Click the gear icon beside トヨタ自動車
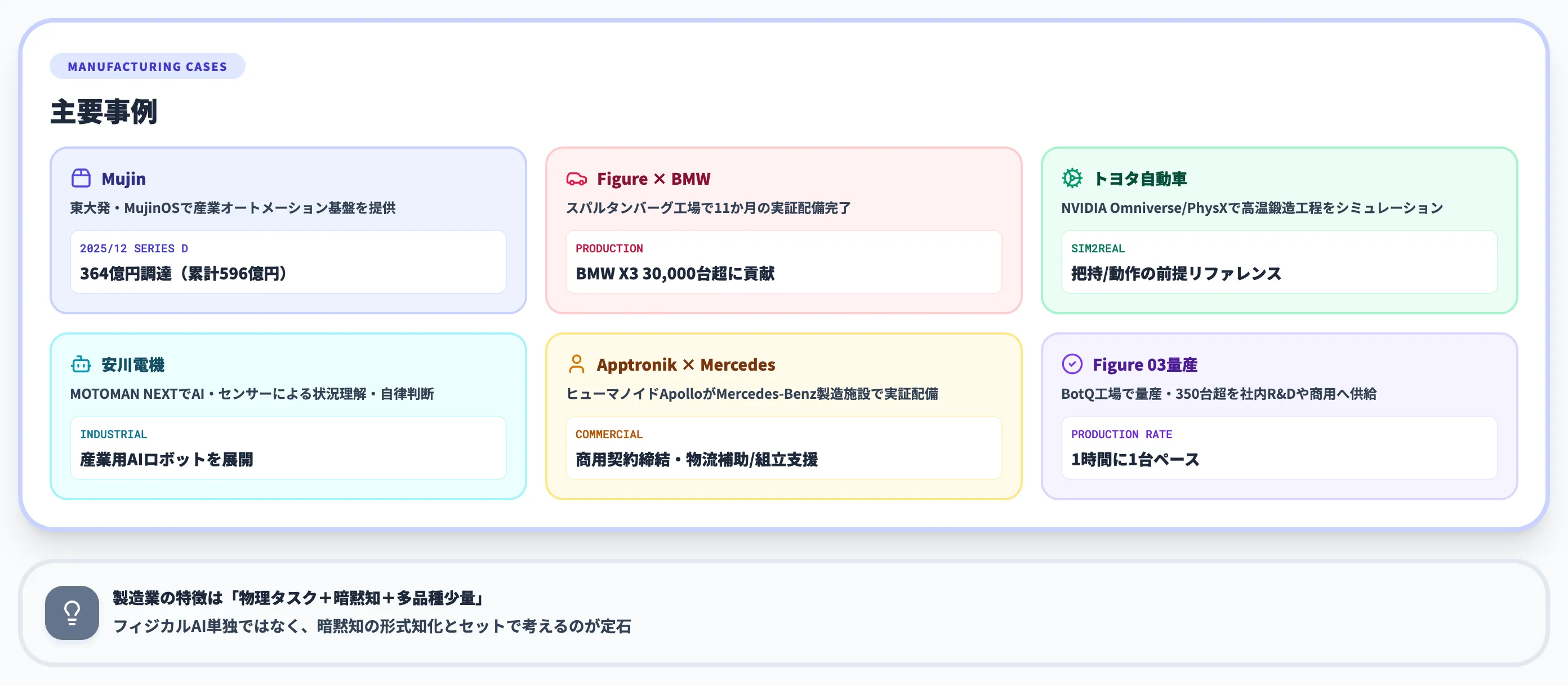The width and height of the screenshot is (1568, 685). (x=1072, y=179)
